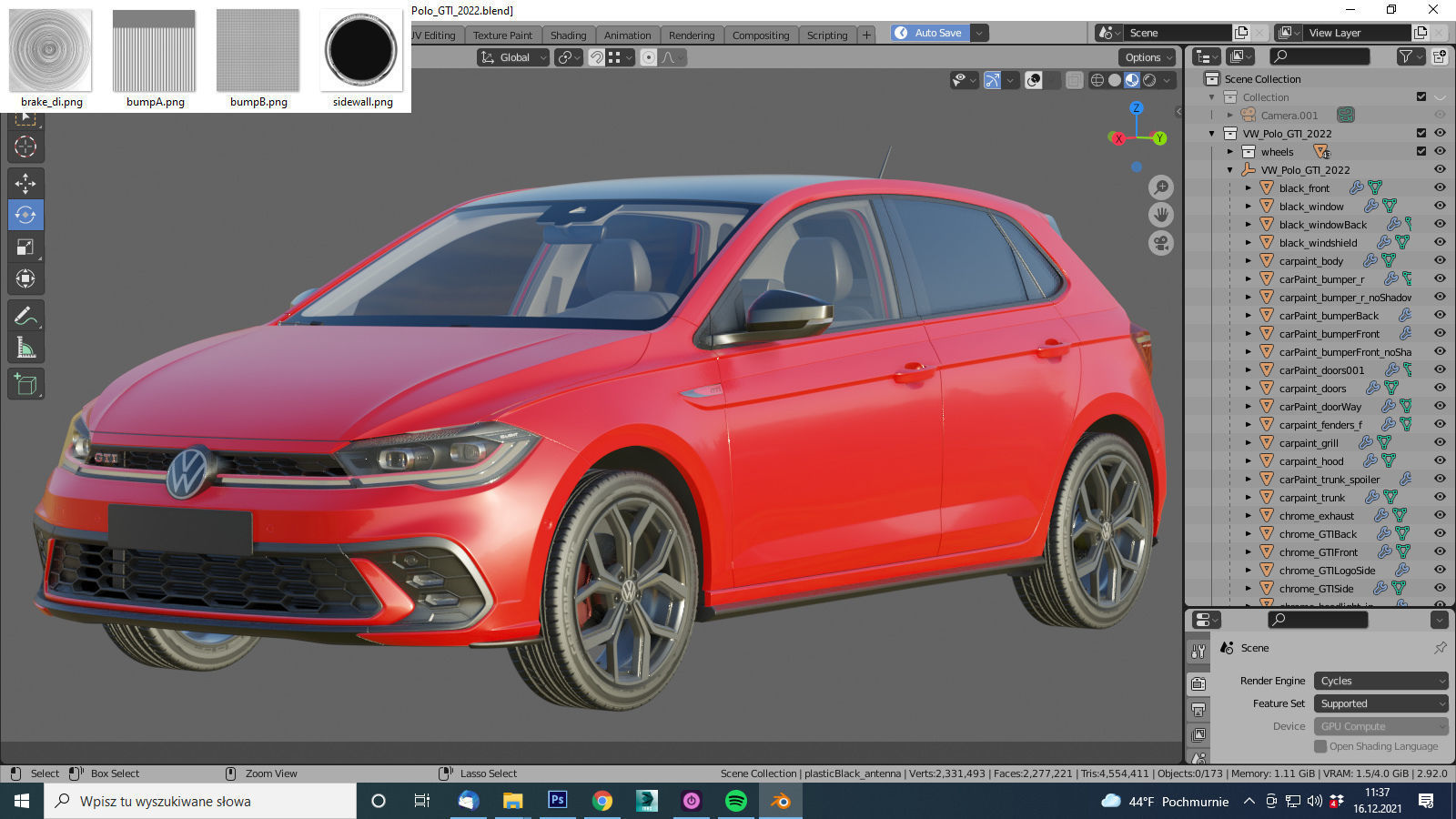Toggle the viewport overlays button
The height and width of the screenshot is (819, 1456).
click(1034, 80)
